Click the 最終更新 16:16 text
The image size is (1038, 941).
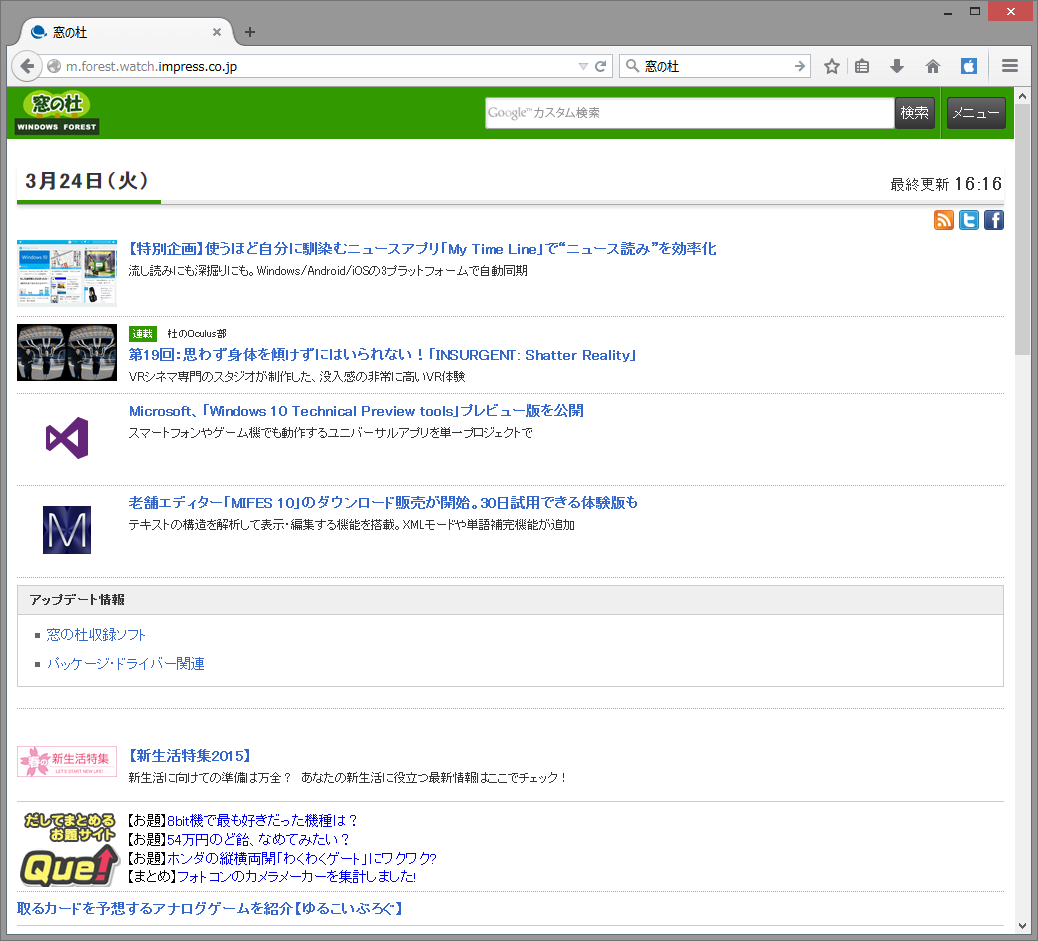pos(946,184)
